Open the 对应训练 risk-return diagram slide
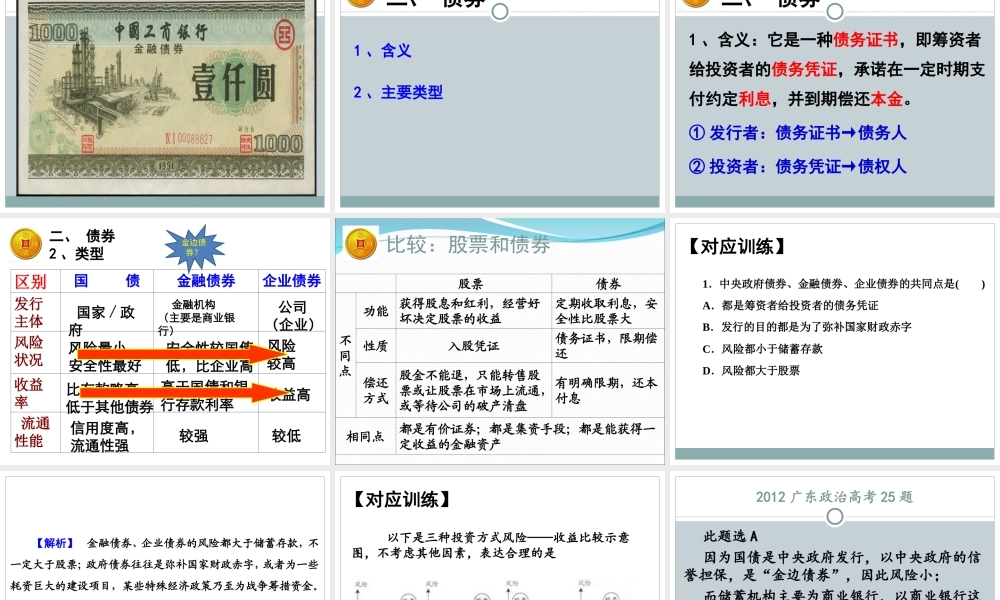 point(500,538)
